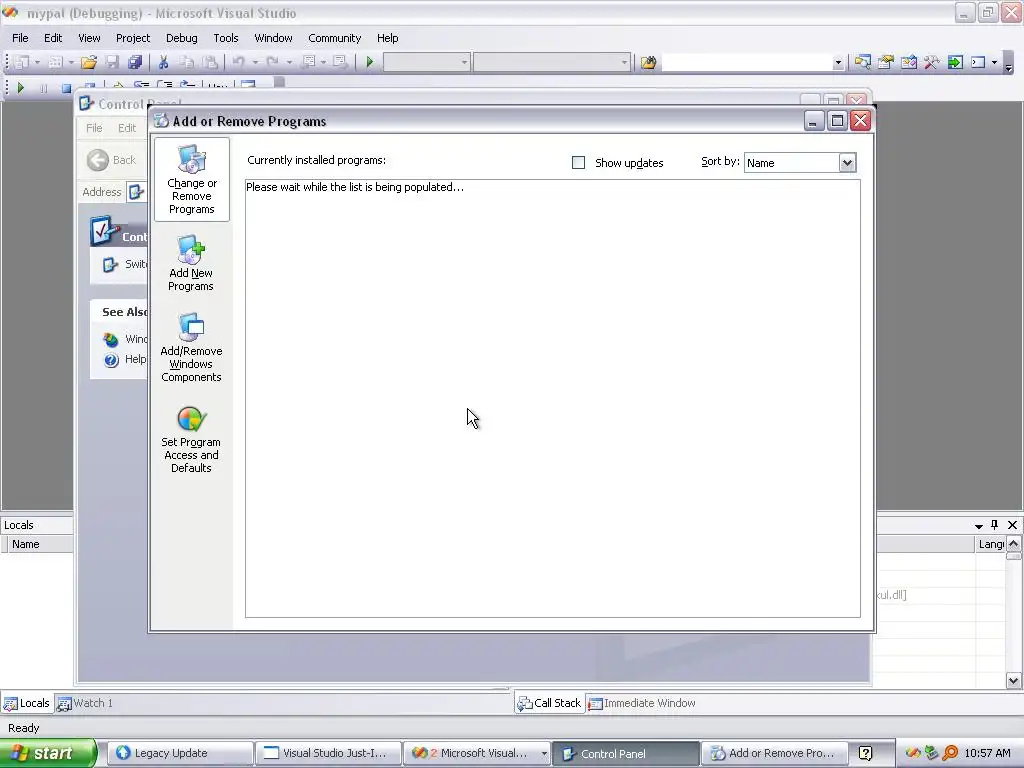Click the taskbar clock showing 10:57 AM
The image size is (1024, 768).
987,753
